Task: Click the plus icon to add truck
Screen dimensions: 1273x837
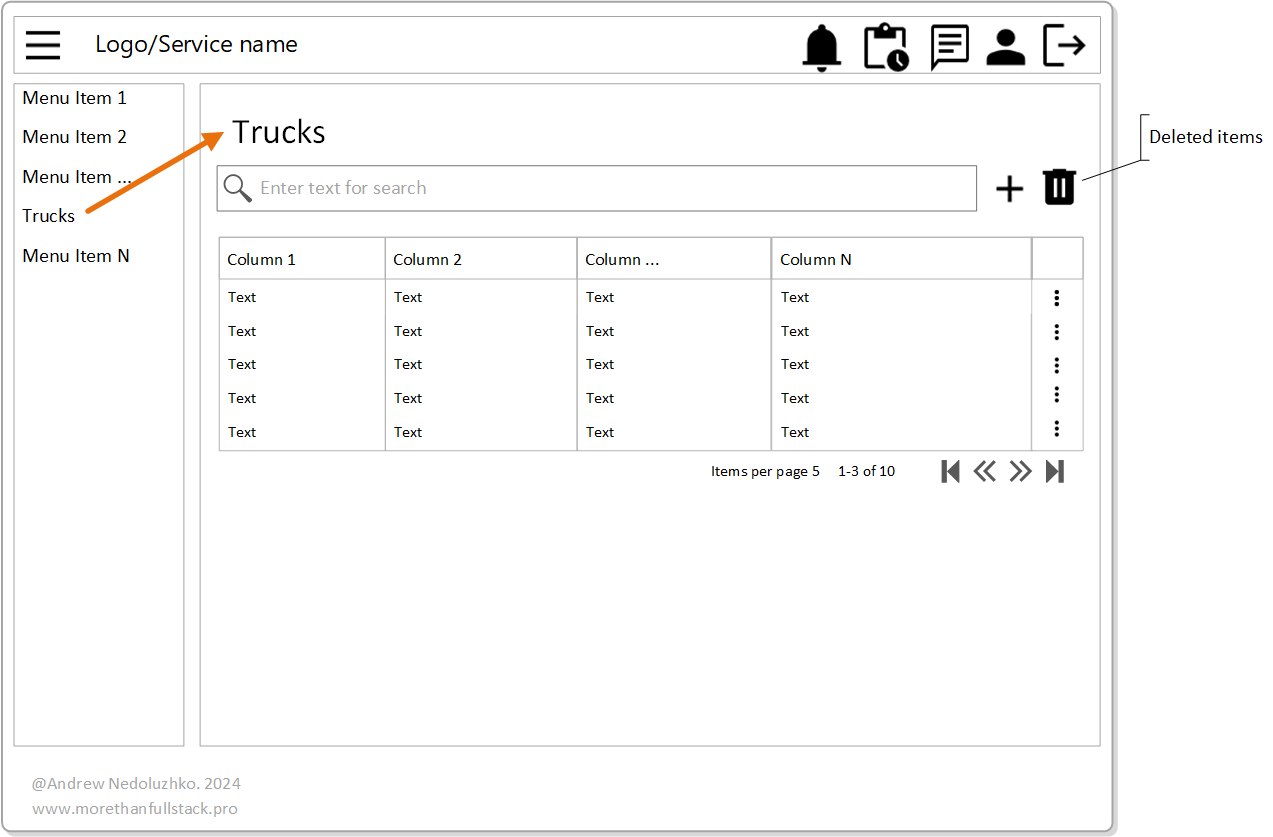Action: pyautogui.click(x=1010, y=189)
